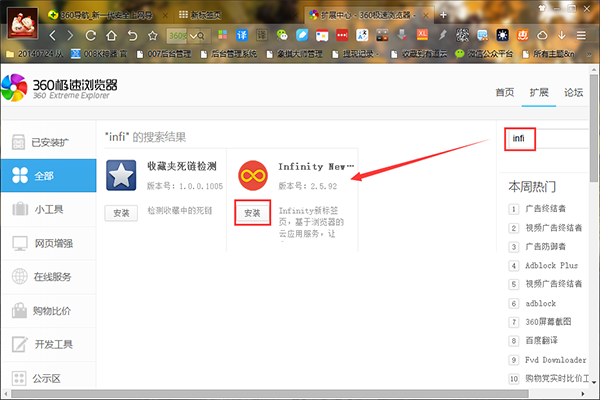Install the Infinity New Tab extension
This screenshot has height=400, width=600.
[x=252, y=213]
